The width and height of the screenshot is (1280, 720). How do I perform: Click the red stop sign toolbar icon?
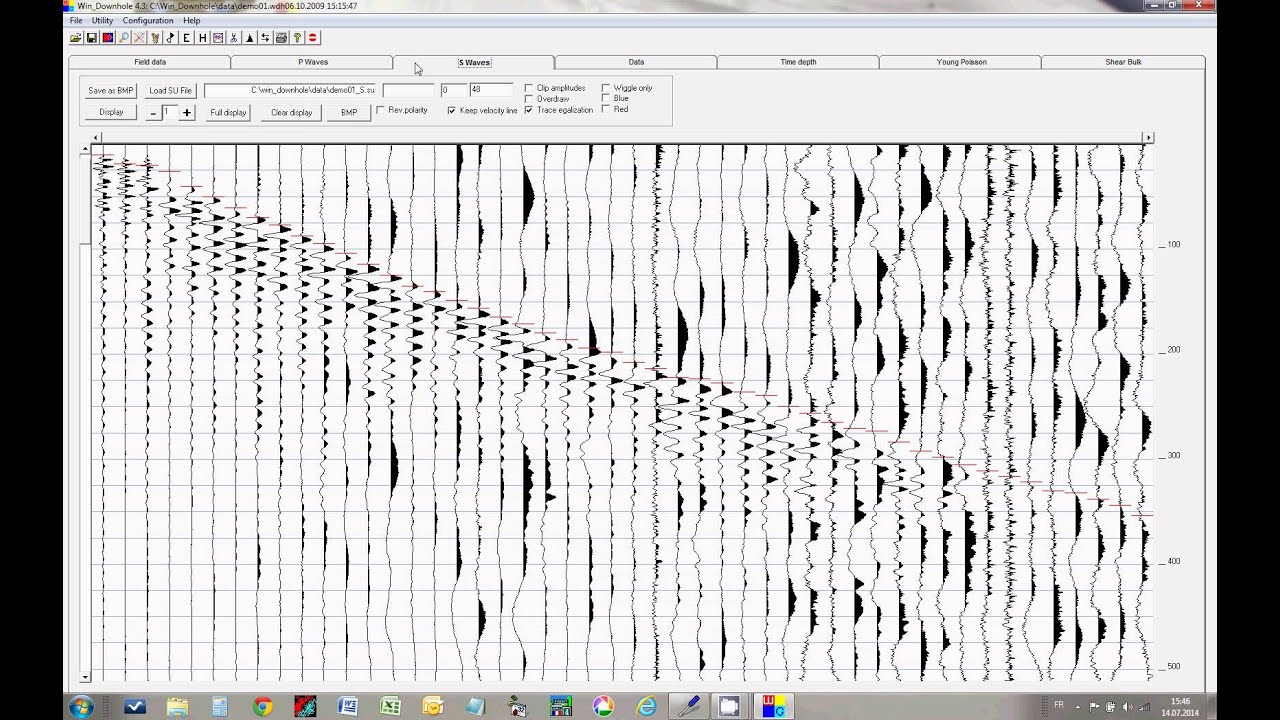click(313, 38)
